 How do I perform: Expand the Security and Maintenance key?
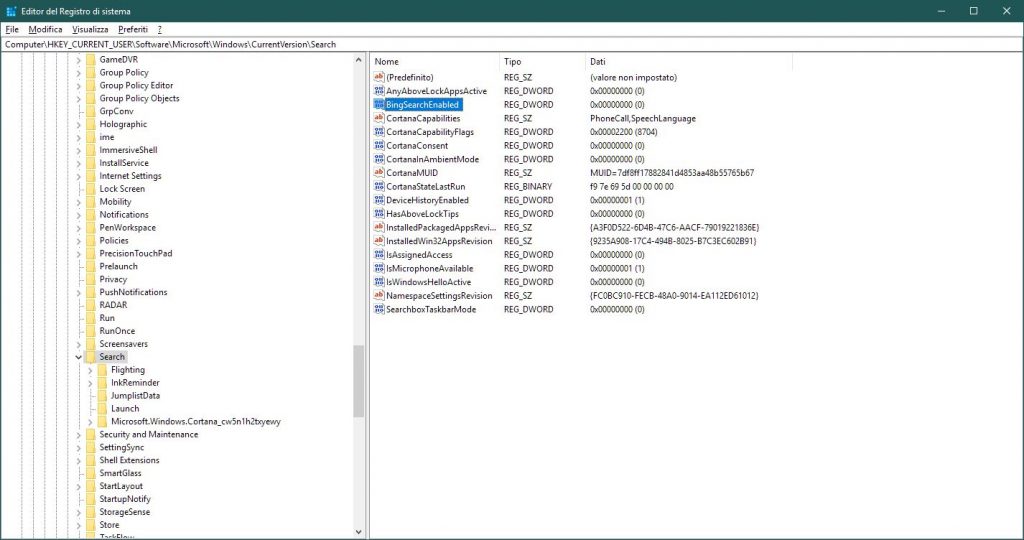(x=78, y=435)
